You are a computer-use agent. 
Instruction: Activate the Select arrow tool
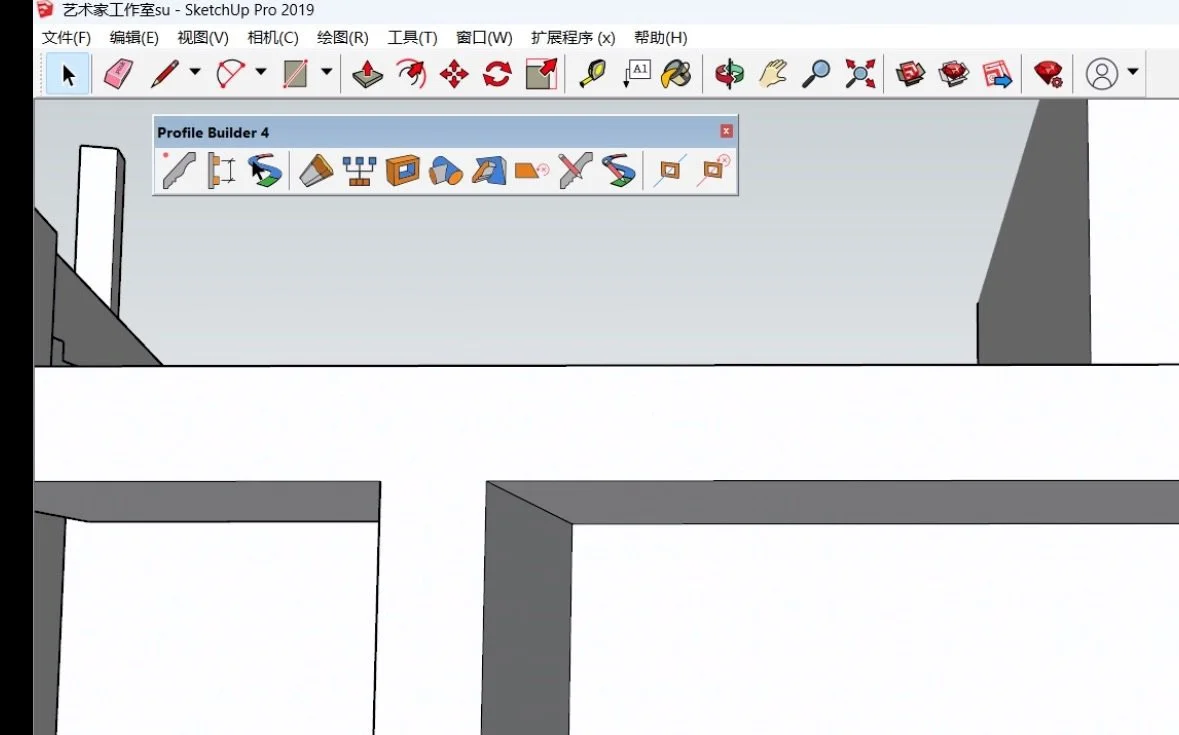[x=68, y=74]
